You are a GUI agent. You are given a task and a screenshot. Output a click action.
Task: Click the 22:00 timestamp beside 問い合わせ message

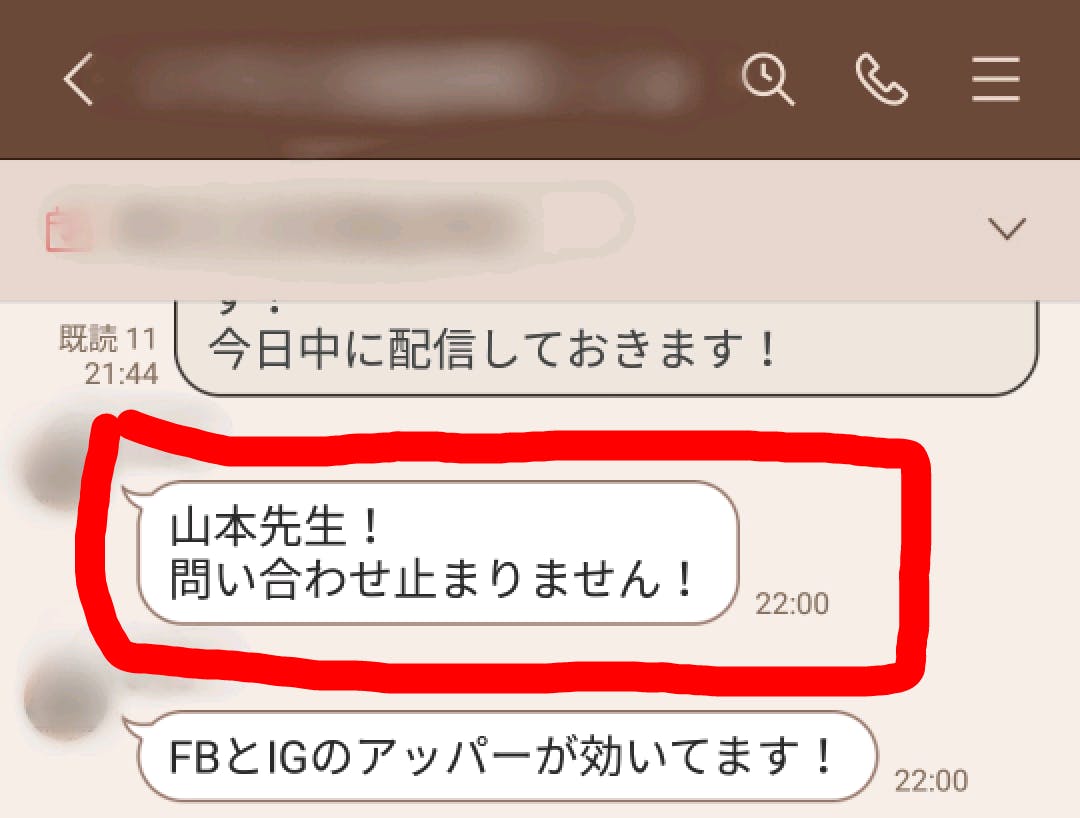[x=792, y=604]
